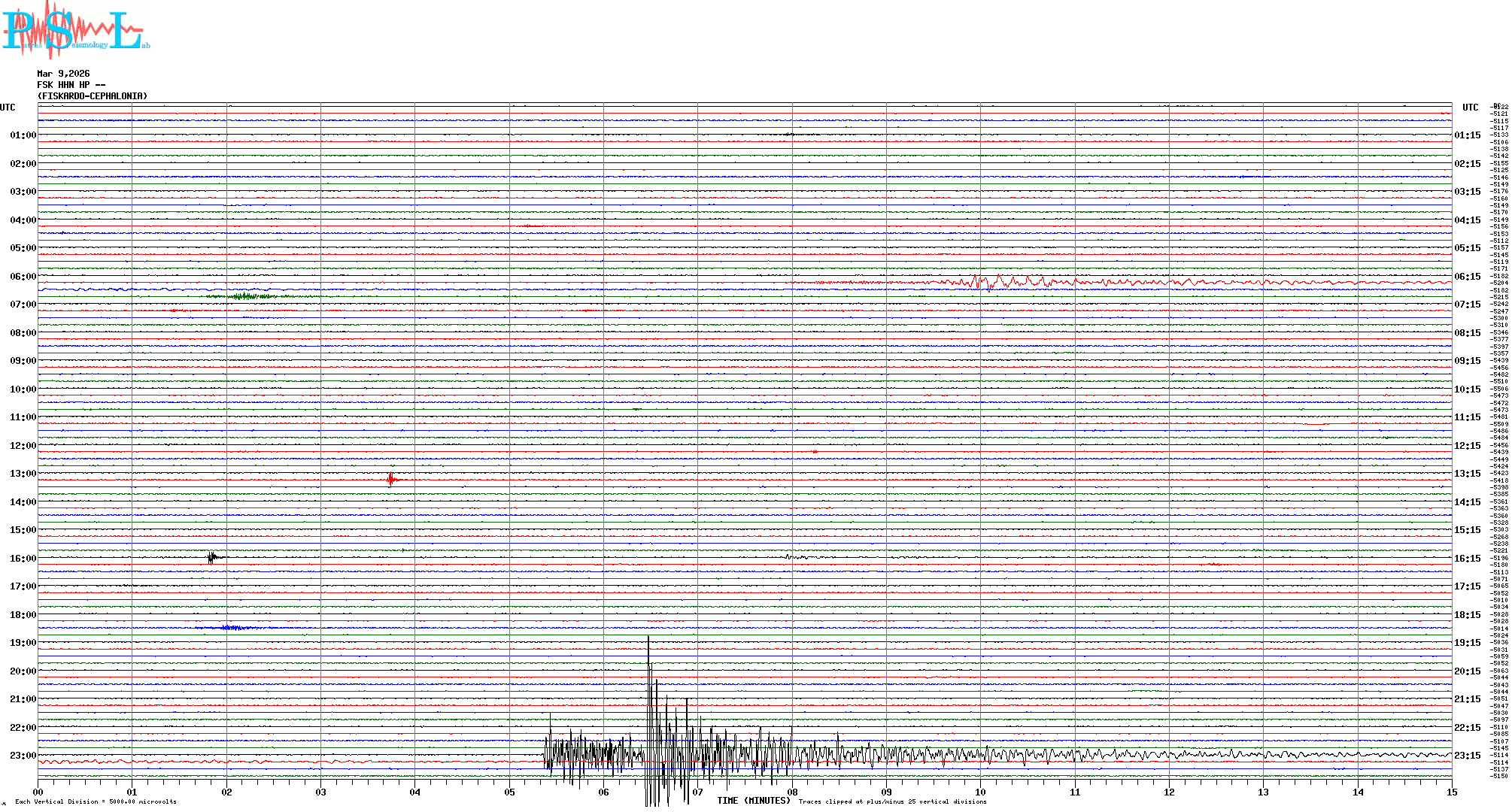
Task: Click the vertical division microvolts note
Action: pos(96,801)
